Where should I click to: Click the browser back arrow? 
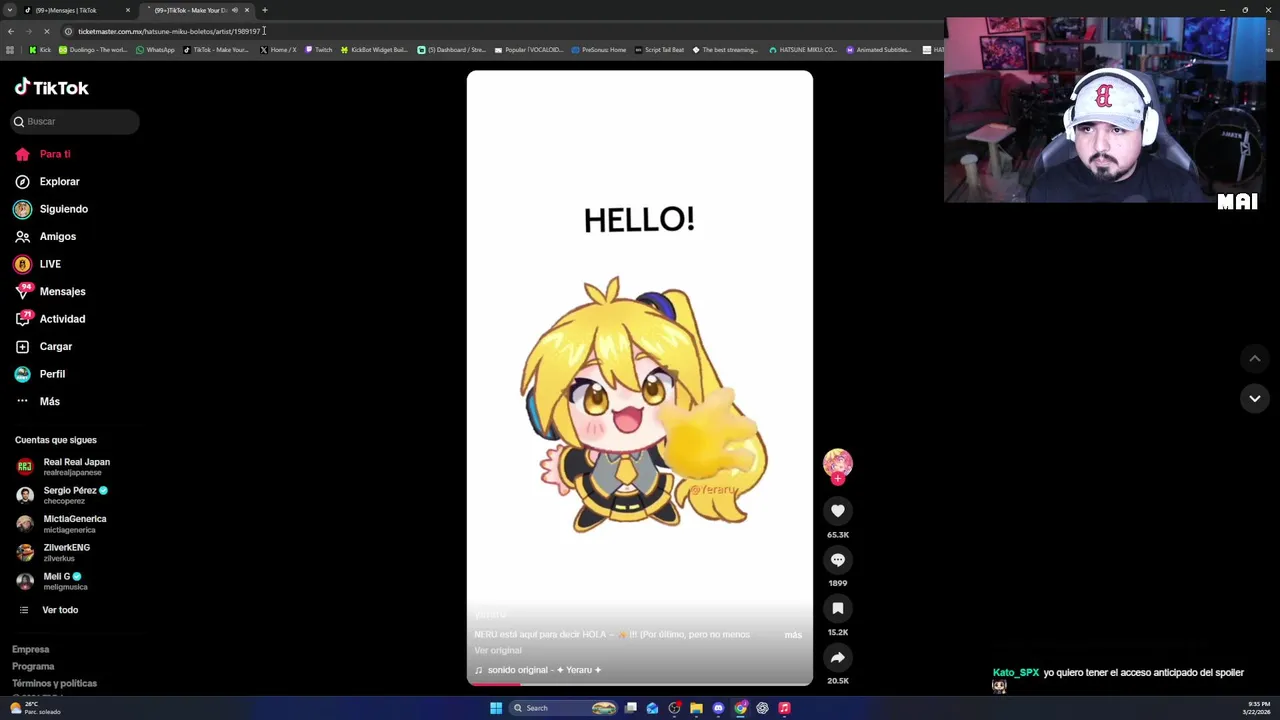click(x=11, y=31)
